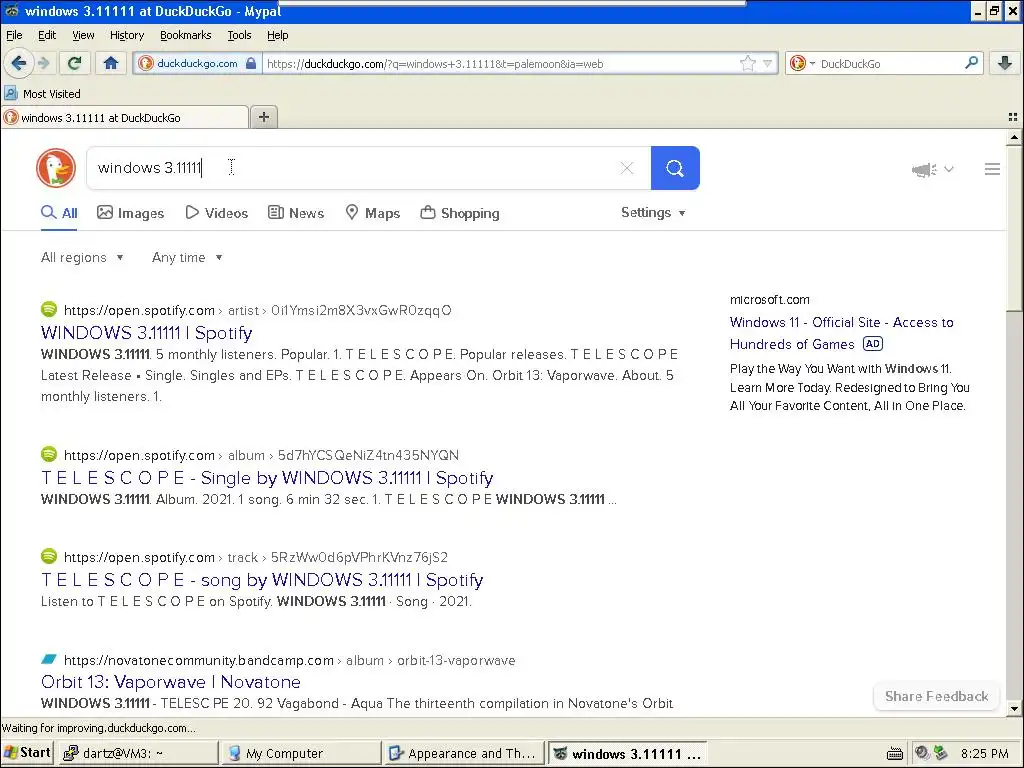Choose search engine in toolbar search box
Viewport: 1024px width, 768px height.
coord(802,63)
